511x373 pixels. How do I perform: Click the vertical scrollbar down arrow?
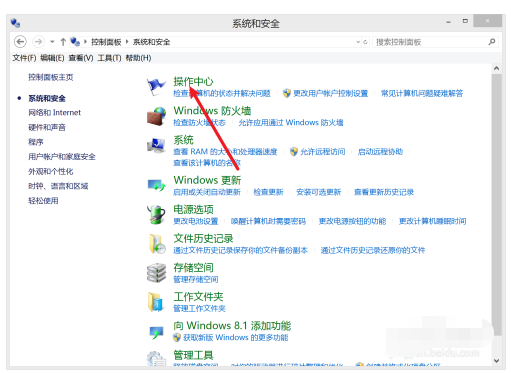pos(496,360)
